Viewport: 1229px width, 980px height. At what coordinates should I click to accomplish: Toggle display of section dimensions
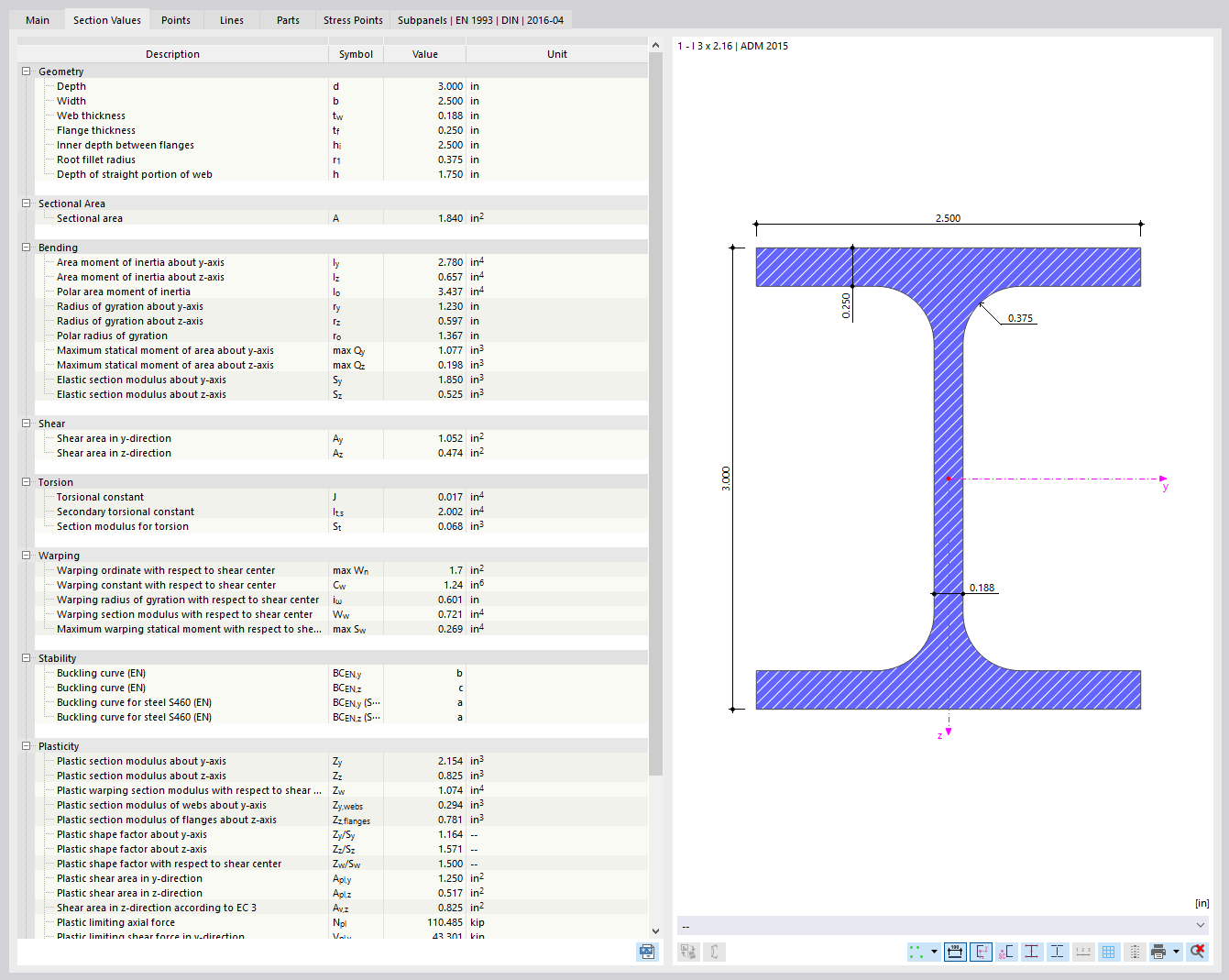point(955,952)
